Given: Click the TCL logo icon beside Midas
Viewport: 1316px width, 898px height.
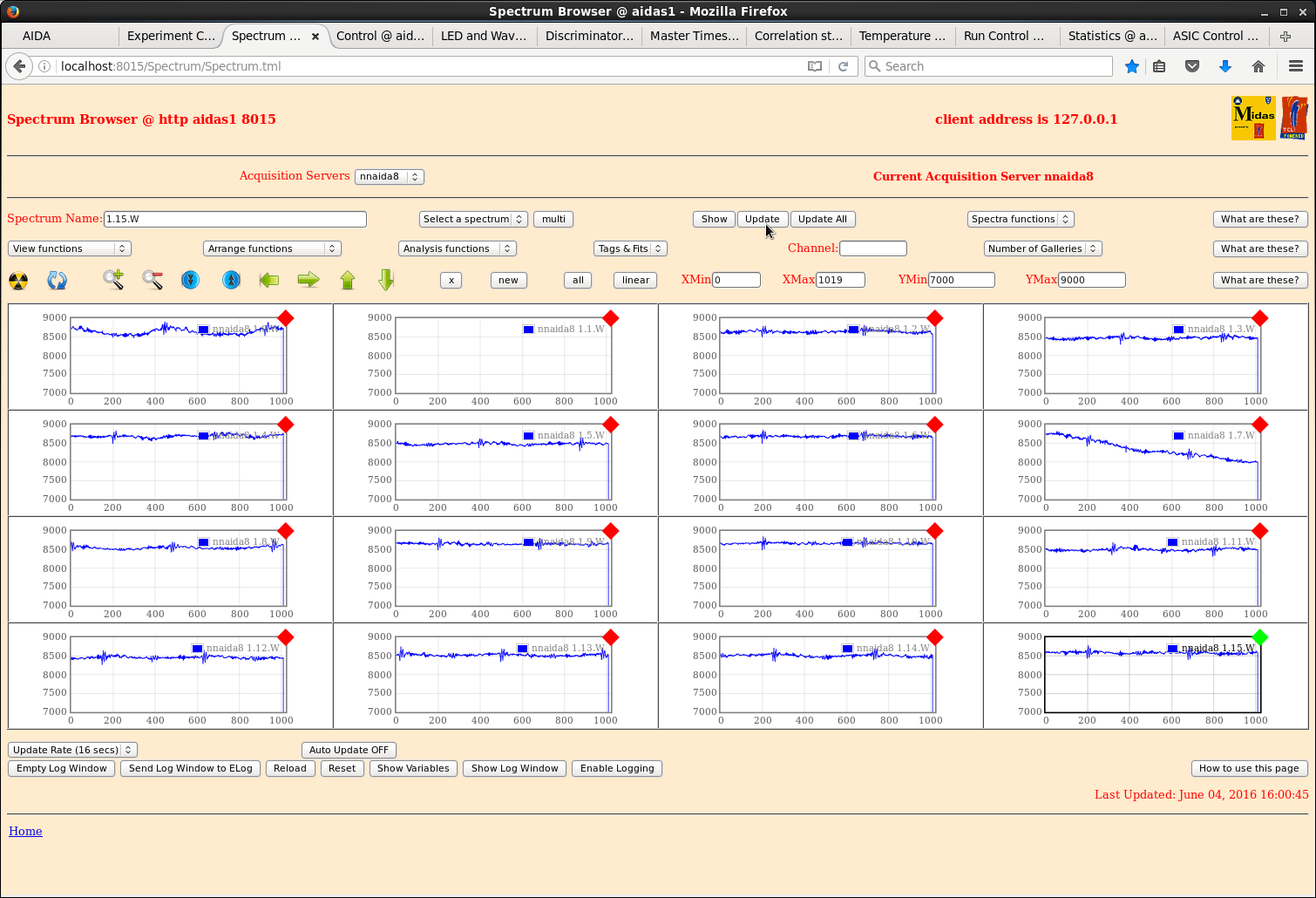Looking at the screenshot, I should pyautogui.click(x=1294, y=118).
